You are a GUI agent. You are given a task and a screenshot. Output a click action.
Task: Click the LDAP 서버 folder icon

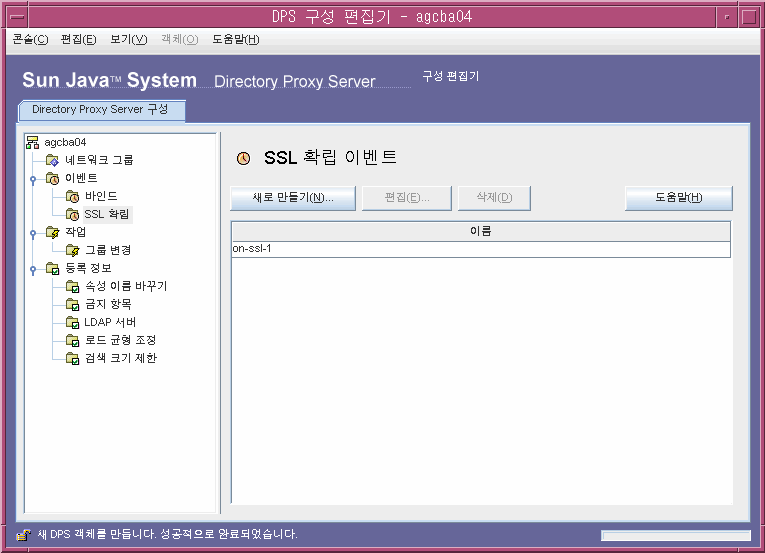[x=72, y=322]
